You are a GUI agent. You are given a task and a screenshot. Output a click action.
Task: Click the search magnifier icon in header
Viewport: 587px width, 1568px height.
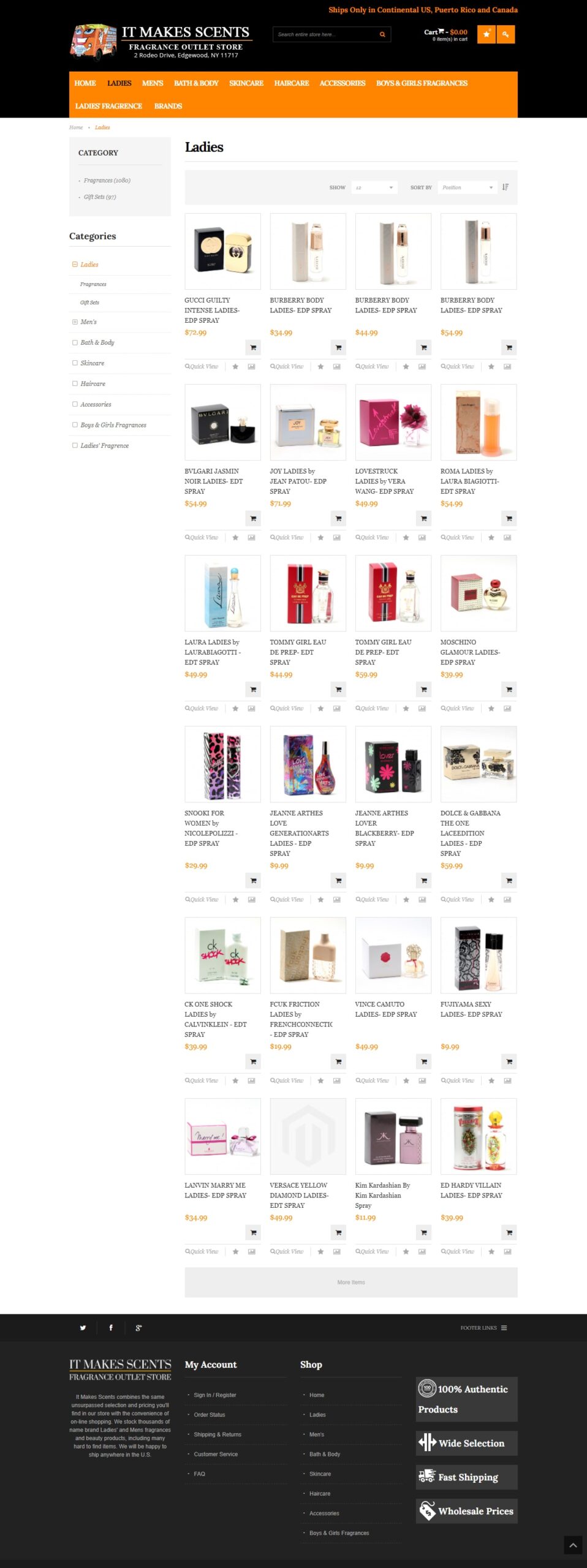coord(382,34)
